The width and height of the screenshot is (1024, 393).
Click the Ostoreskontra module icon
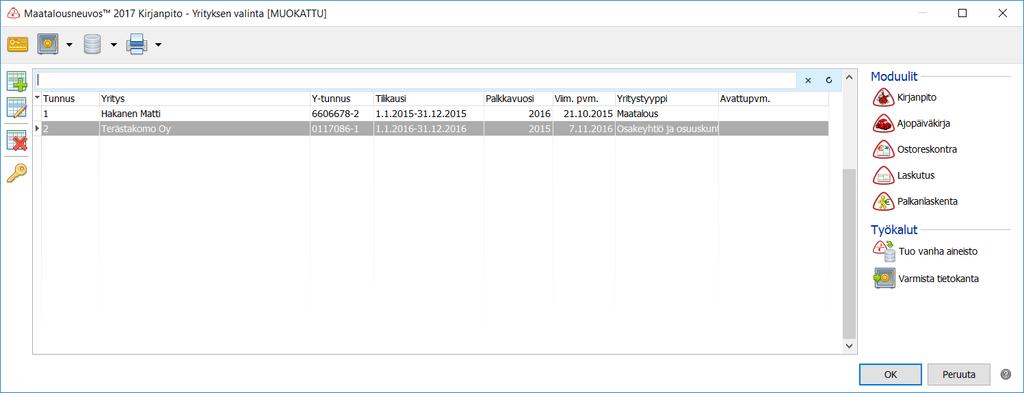tap(883, 149)
